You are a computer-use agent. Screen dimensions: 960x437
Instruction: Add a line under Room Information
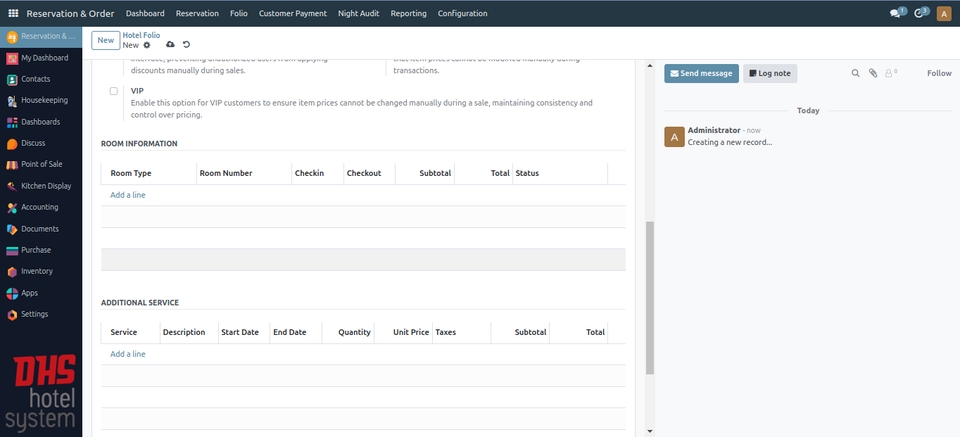pos(128,195)
